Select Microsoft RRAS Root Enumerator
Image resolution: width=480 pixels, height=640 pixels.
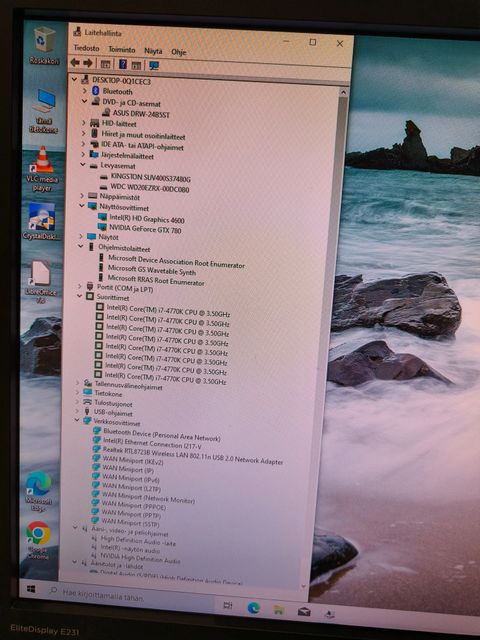coord(156,280)
